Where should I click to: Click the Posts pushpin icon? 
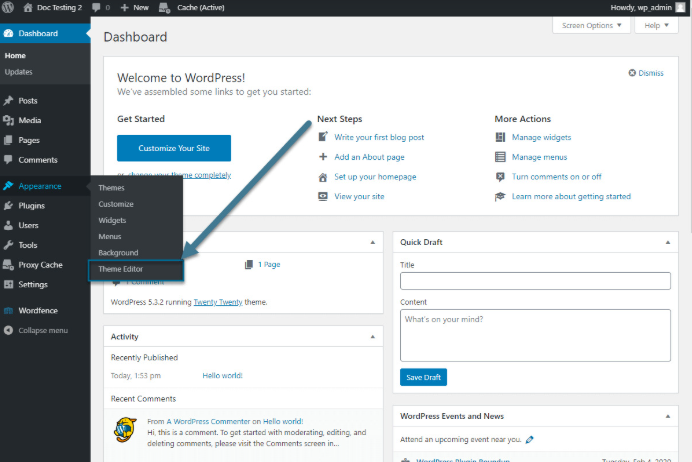pyautogui.click(x=8, y=101)
